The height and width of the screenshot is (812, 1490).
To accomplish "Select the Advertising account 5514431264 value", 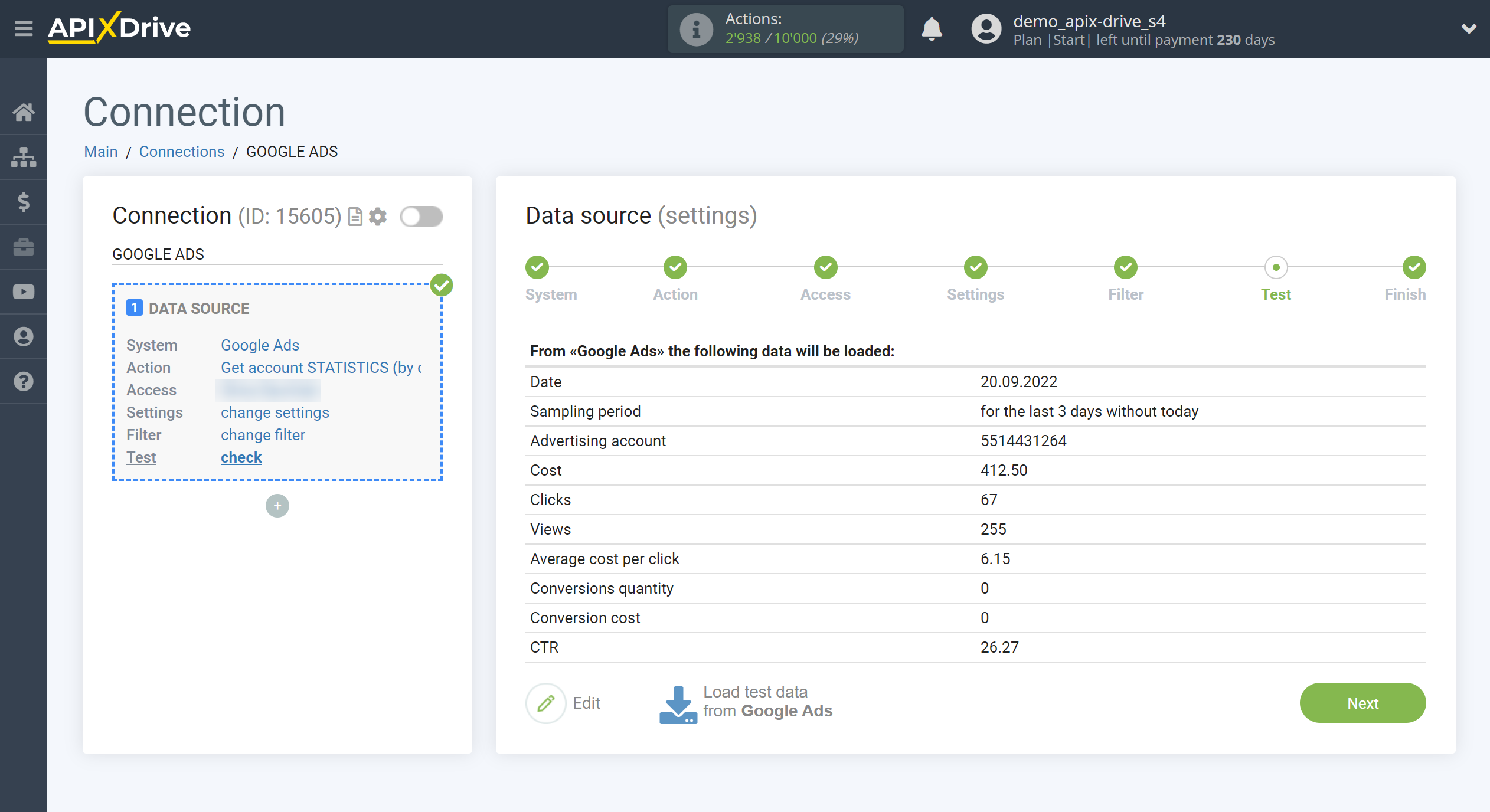I will (x=1024, y=441).
